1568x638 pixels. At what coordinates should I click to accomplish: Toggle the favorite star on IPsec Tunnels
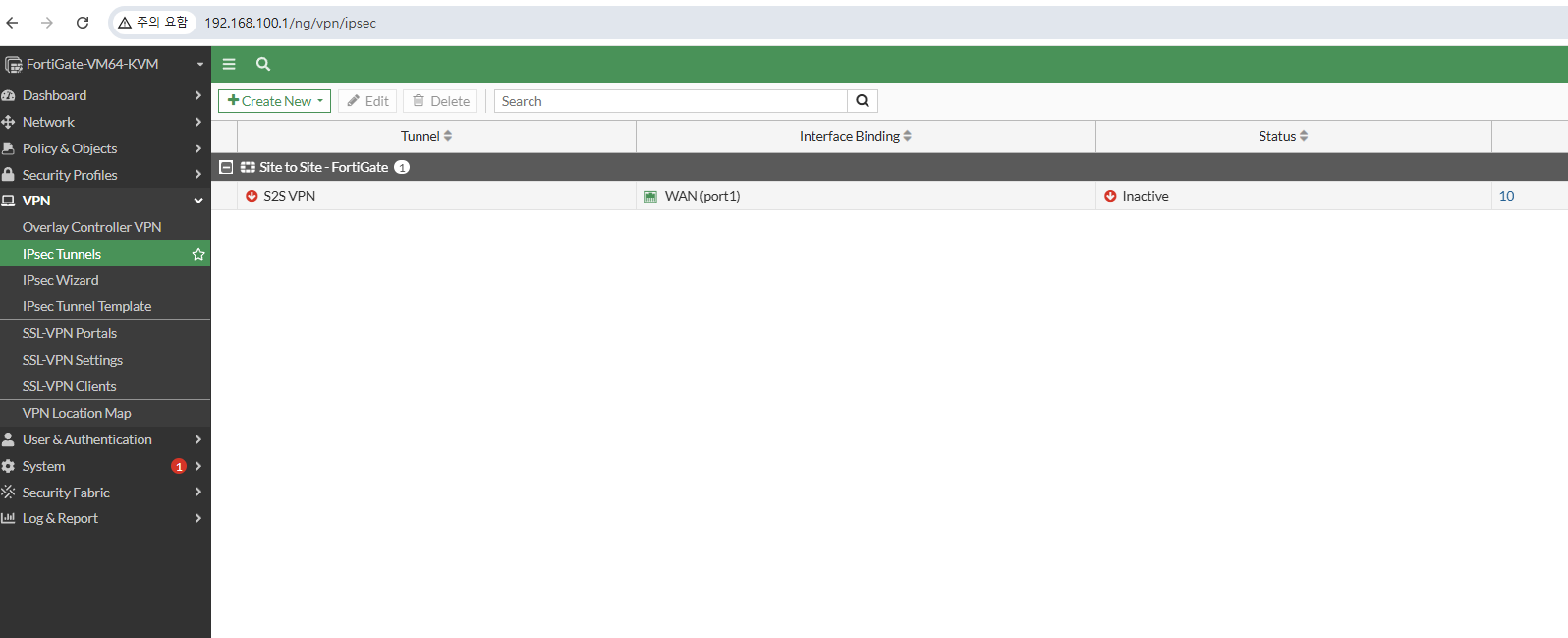tap(198, 254)
